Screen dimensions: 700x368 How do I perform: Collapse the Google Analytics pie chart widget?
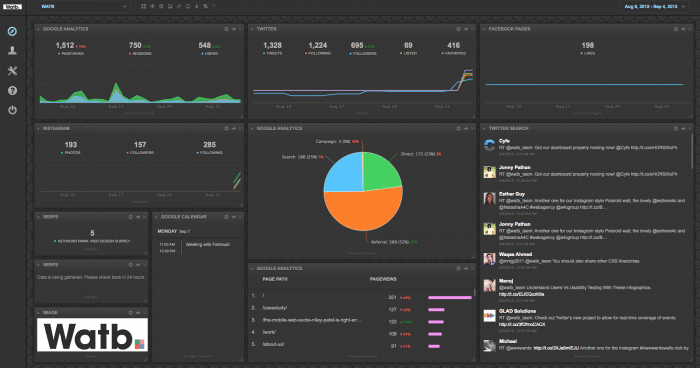[252, 129]
